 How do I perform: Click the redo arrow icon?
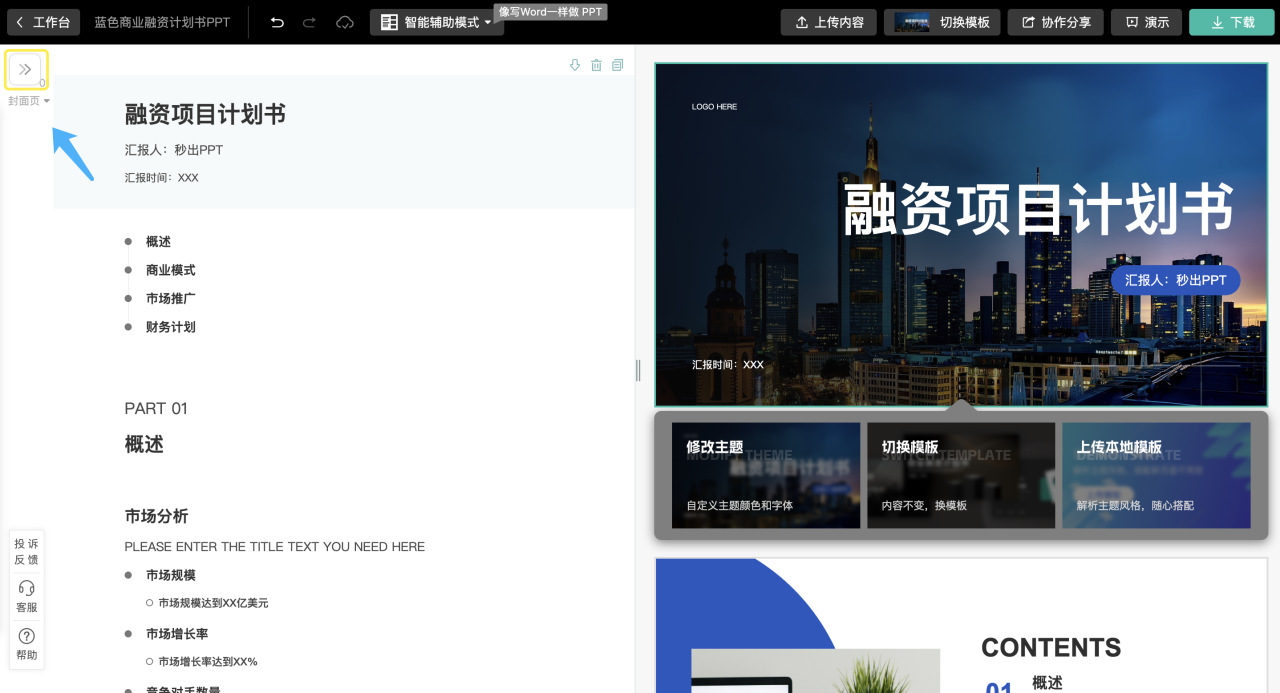pyautogui.click(x=310, y=22)
